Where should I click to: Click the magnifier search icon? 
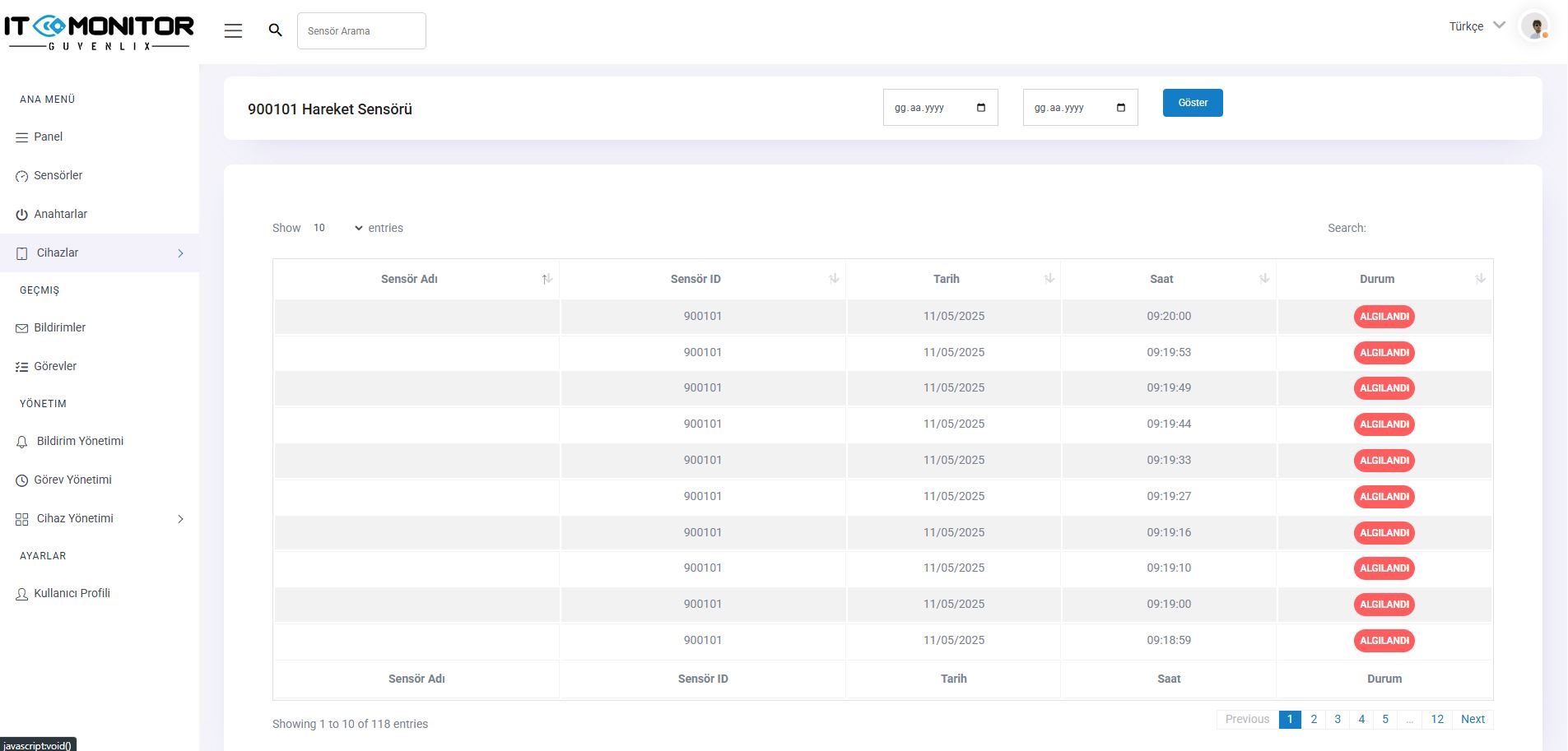tap(276, 30)
